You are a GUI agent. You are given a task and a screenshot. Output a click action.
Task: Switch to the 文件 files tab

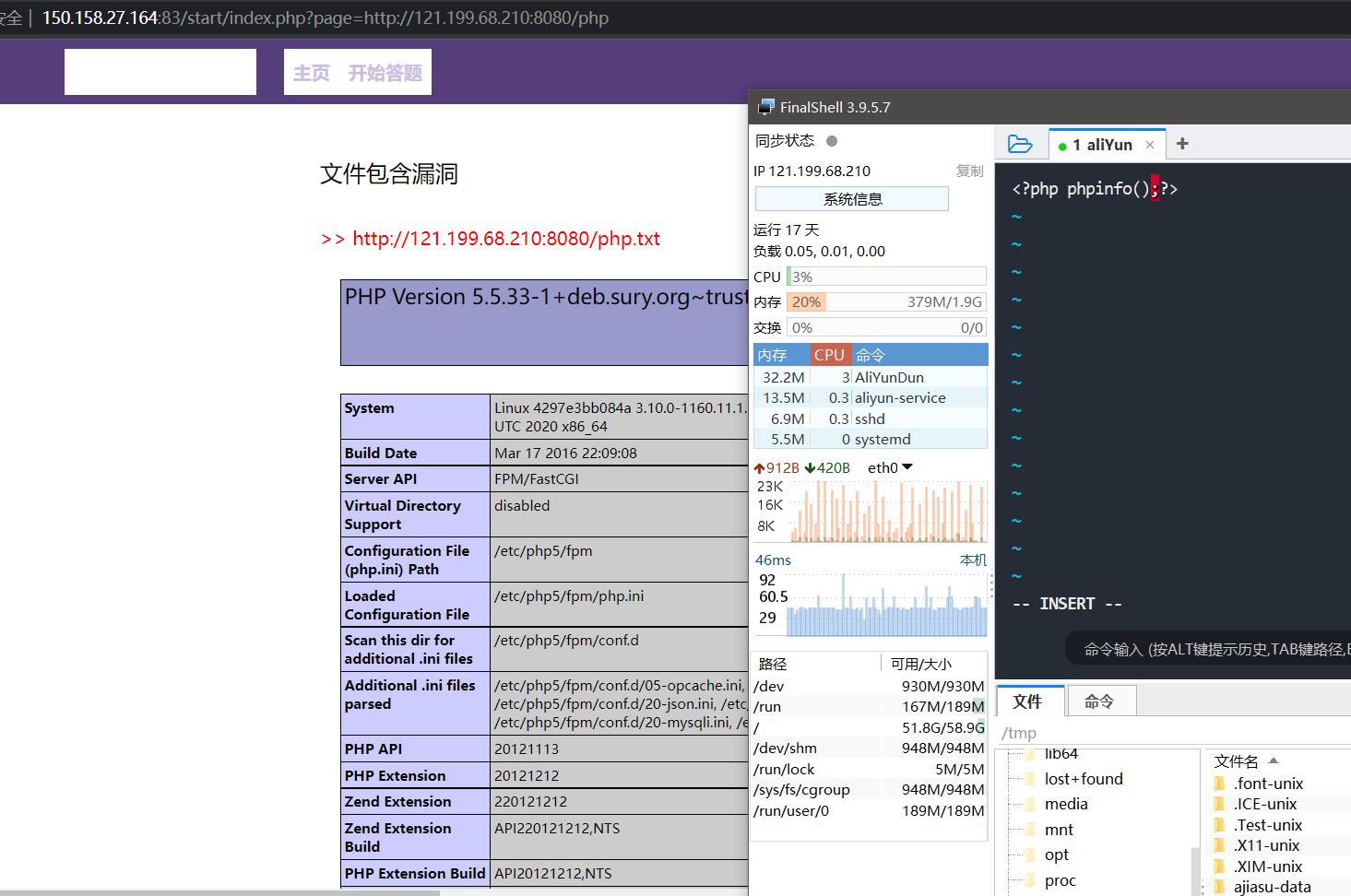(1030, 701)
